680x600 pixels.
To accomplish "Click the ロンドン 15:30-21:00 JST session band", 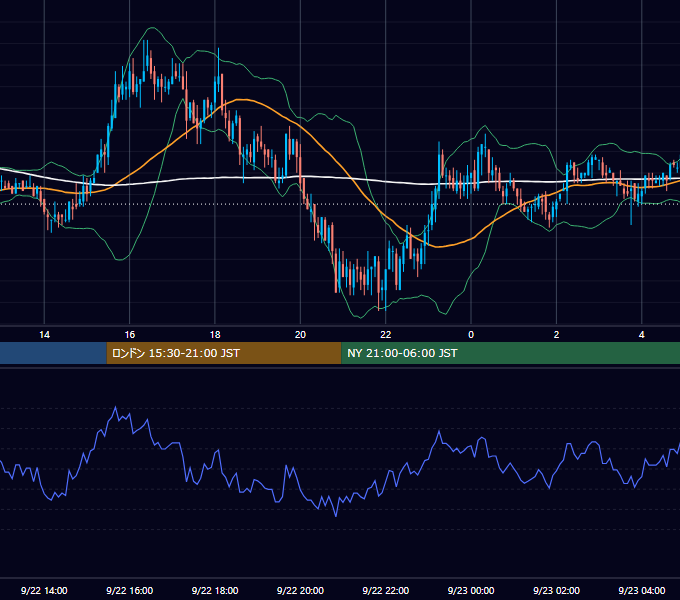I will pos(224,353).
